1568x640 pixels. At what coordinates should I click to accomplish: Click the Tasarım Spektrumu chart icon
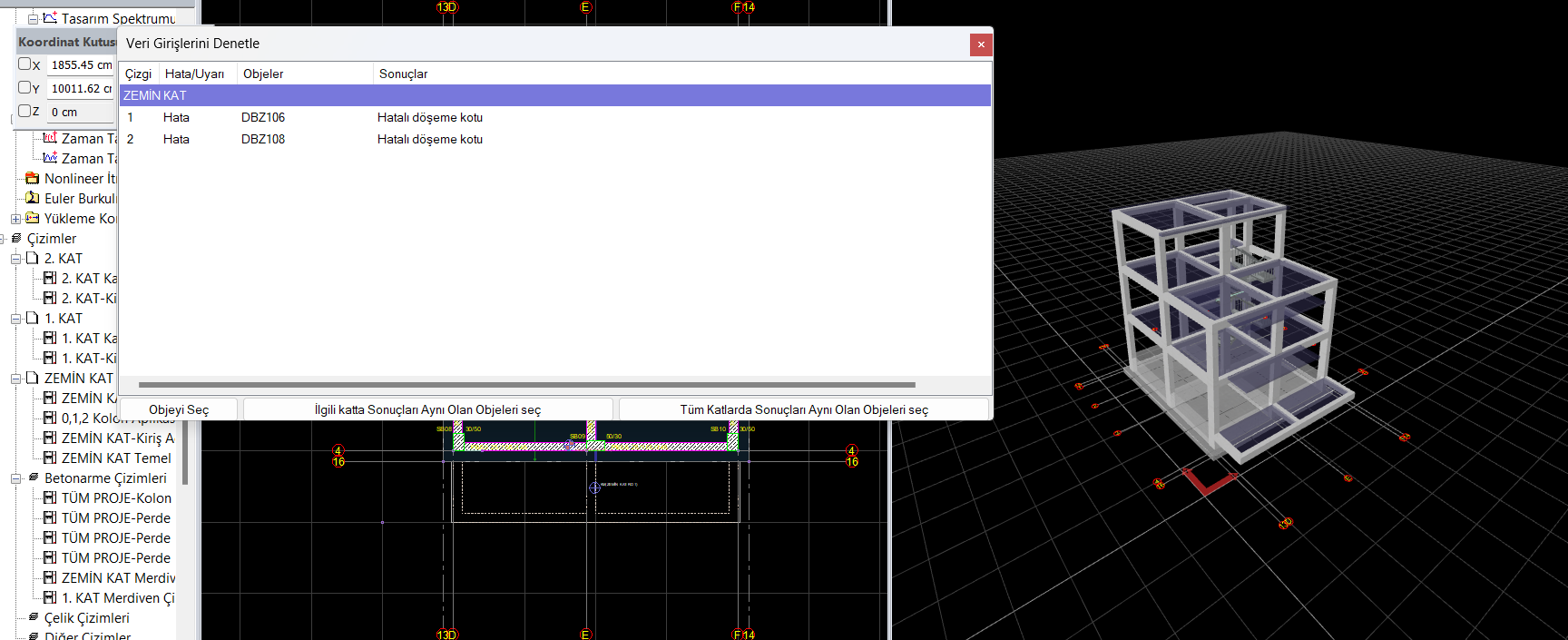(x=50, y=17)
